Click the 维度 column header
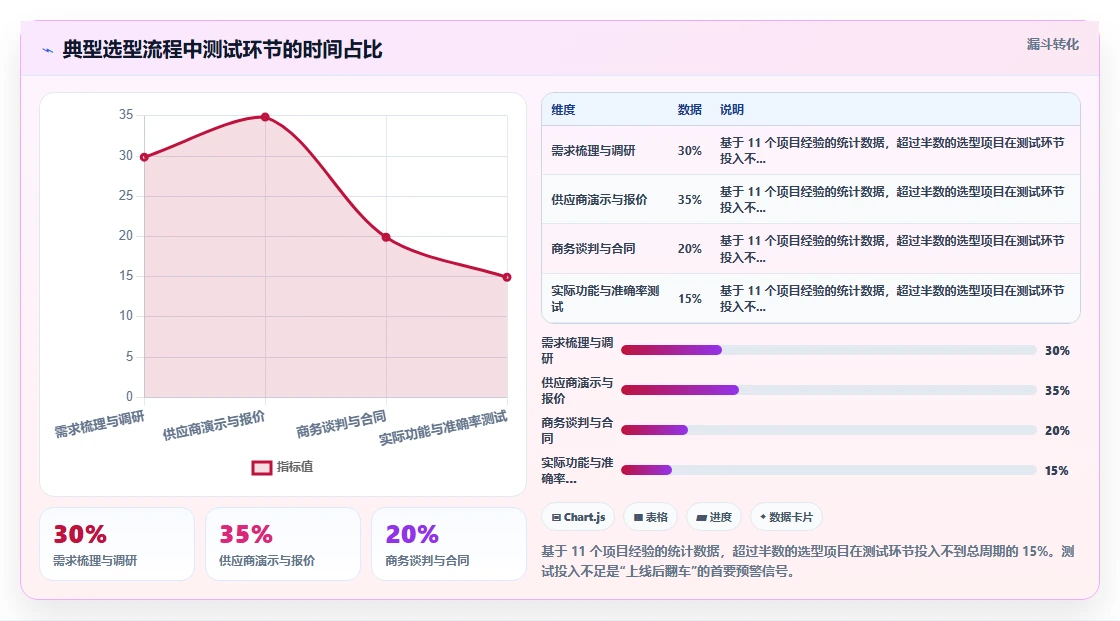Screen dimensions: 1120x621 (x=563, y=110)
